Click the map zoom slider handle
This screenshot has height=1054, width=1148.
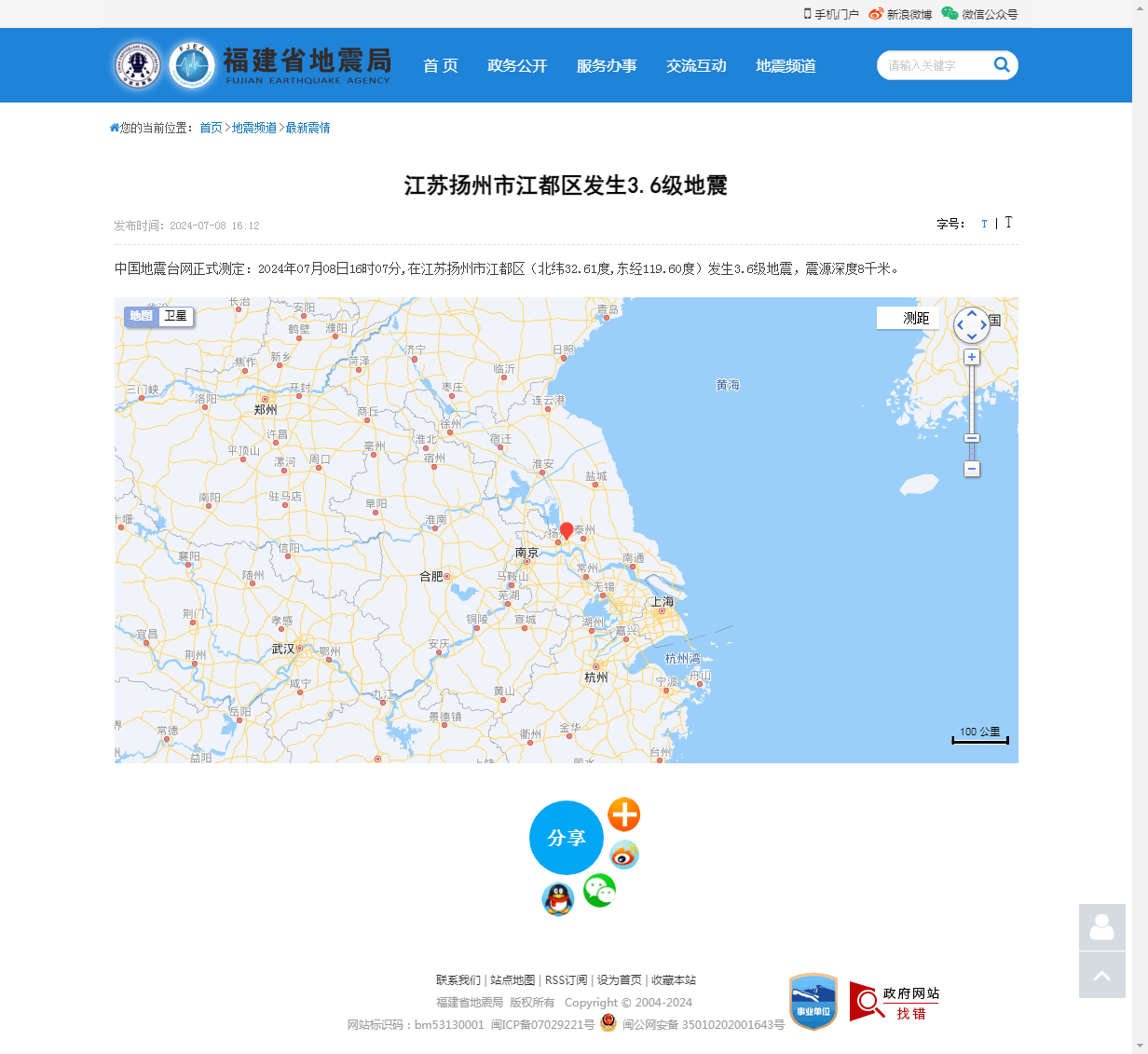(972, 438)
